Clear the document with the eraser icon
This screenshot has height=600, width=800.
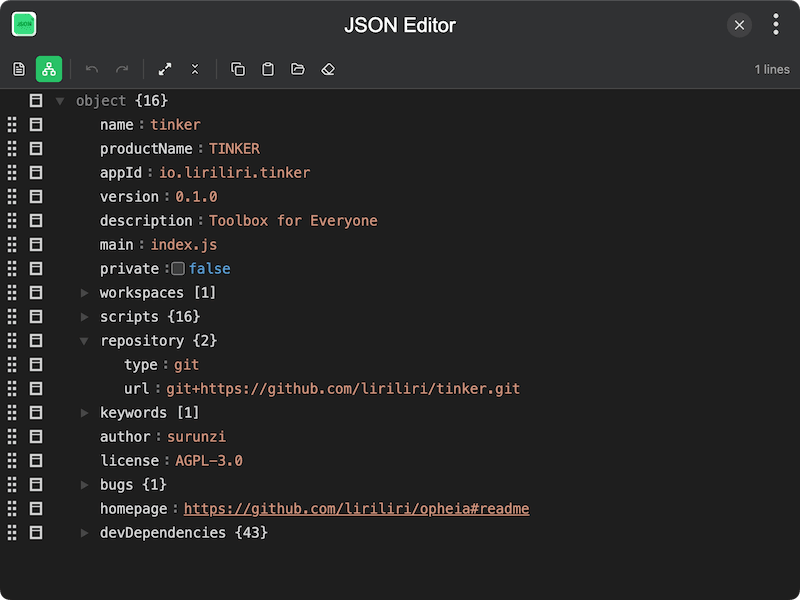[328, 69]
